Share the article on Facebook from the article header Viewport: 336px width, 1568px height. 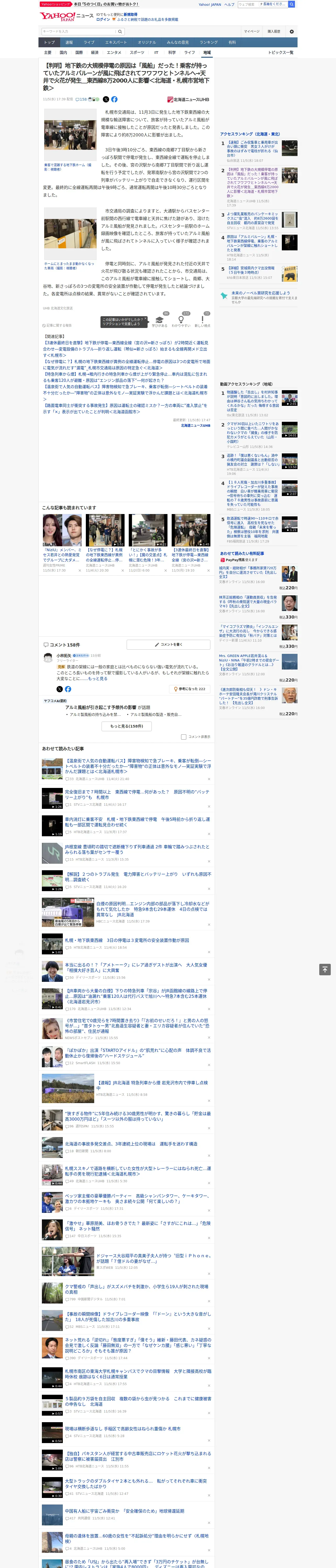[114, 99]
